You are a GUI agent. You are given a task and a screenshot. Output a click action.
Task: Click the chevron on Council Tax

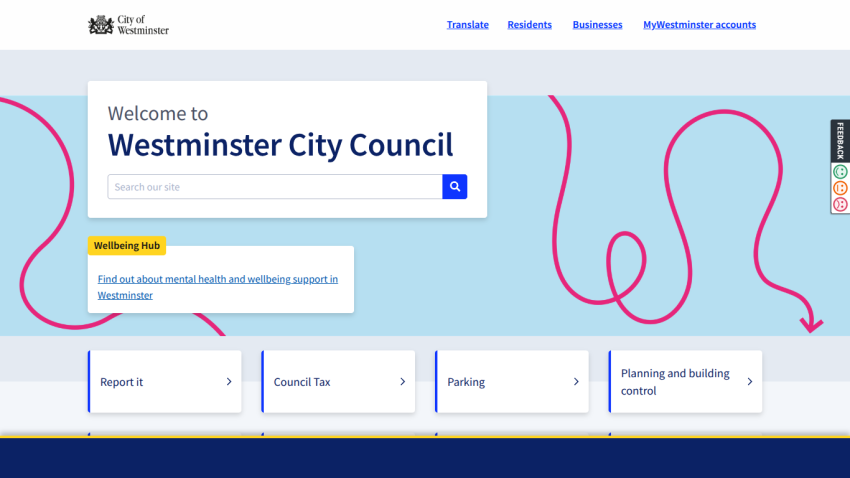402,382
